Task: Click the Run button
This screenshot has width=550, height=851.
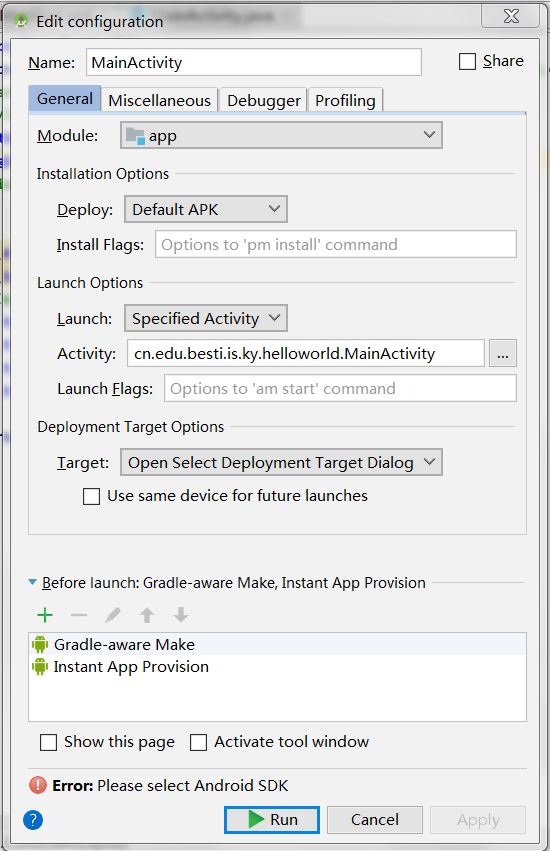Action: 271,820
